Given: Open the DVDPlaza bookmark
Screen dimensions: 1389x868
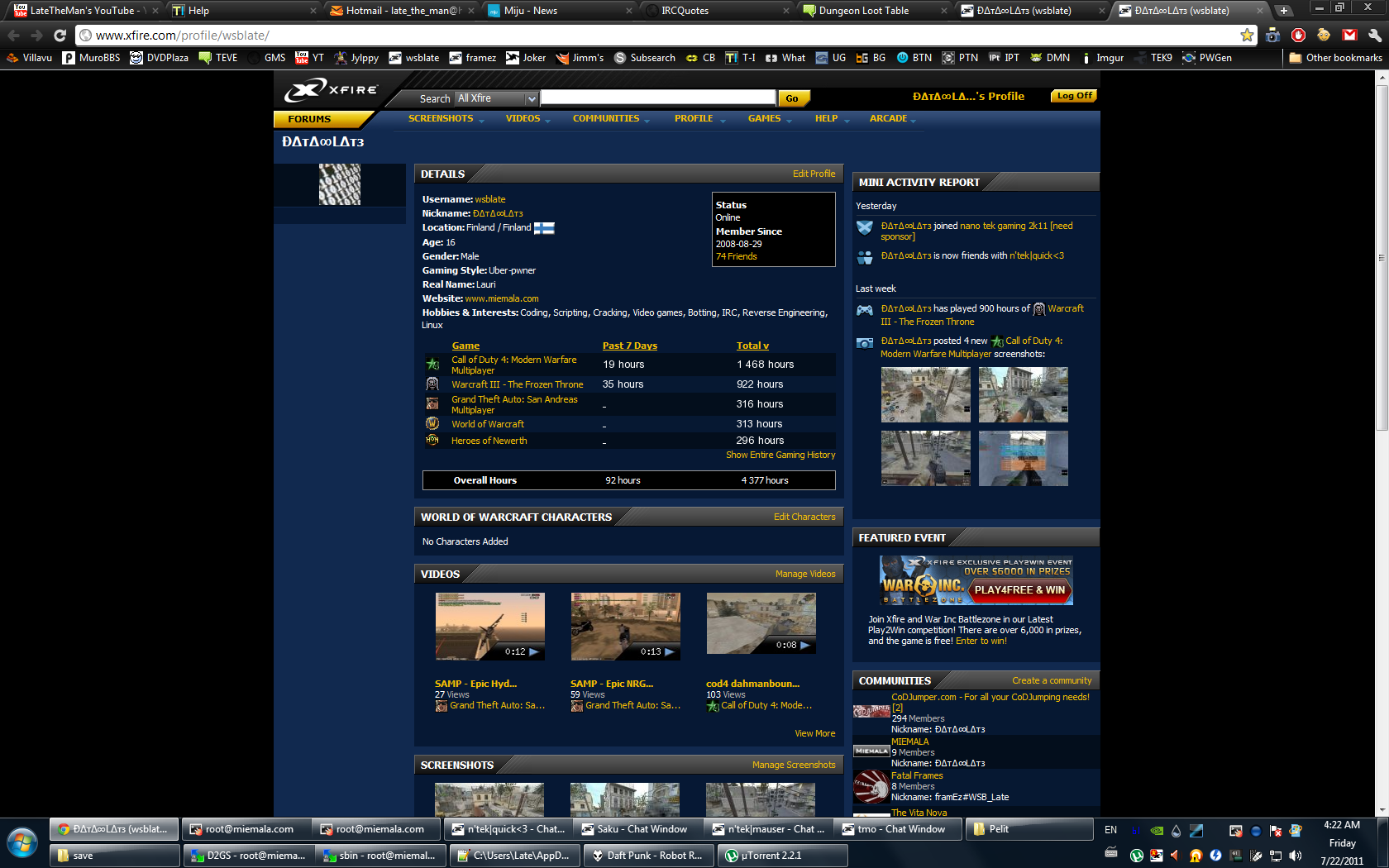Looking at the screenshot, I should coord(159,58).
